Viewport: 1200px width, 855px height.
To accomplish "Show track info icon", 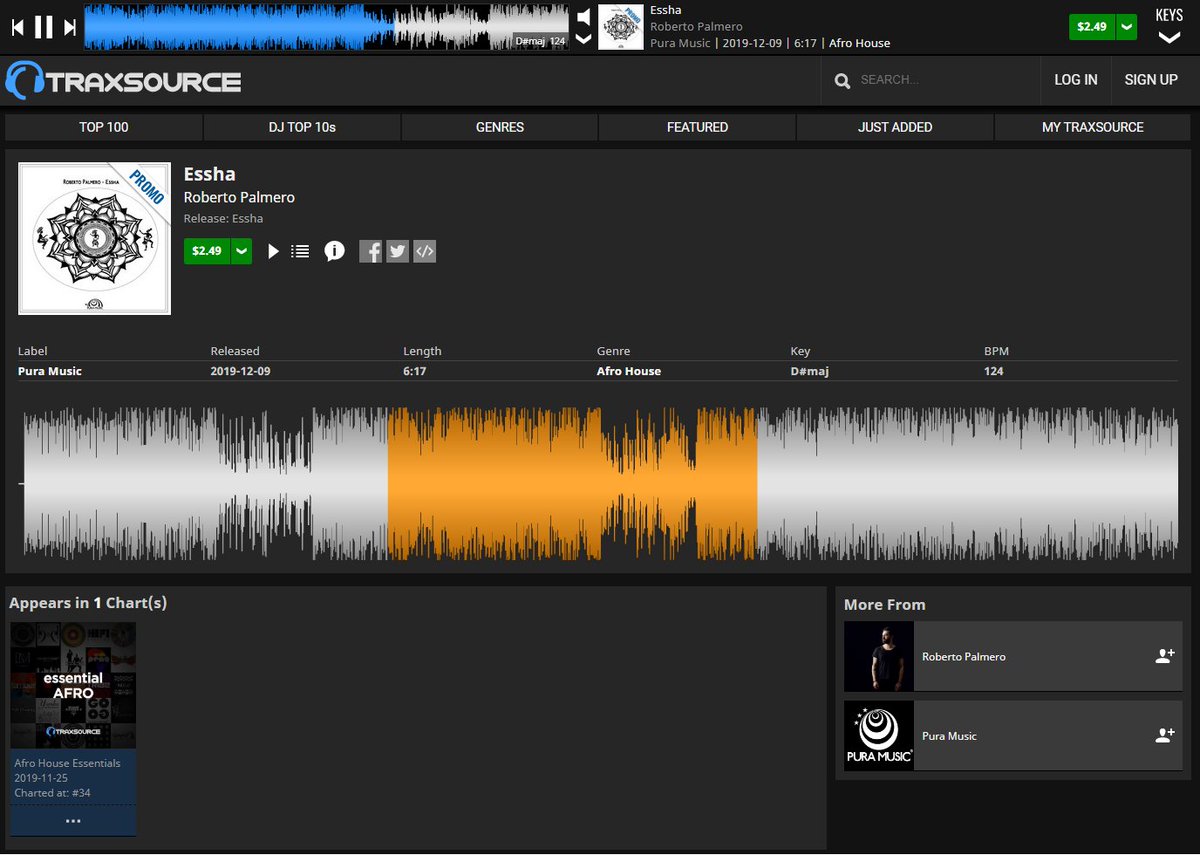I will pyautogui.click(x=334, y=251).
